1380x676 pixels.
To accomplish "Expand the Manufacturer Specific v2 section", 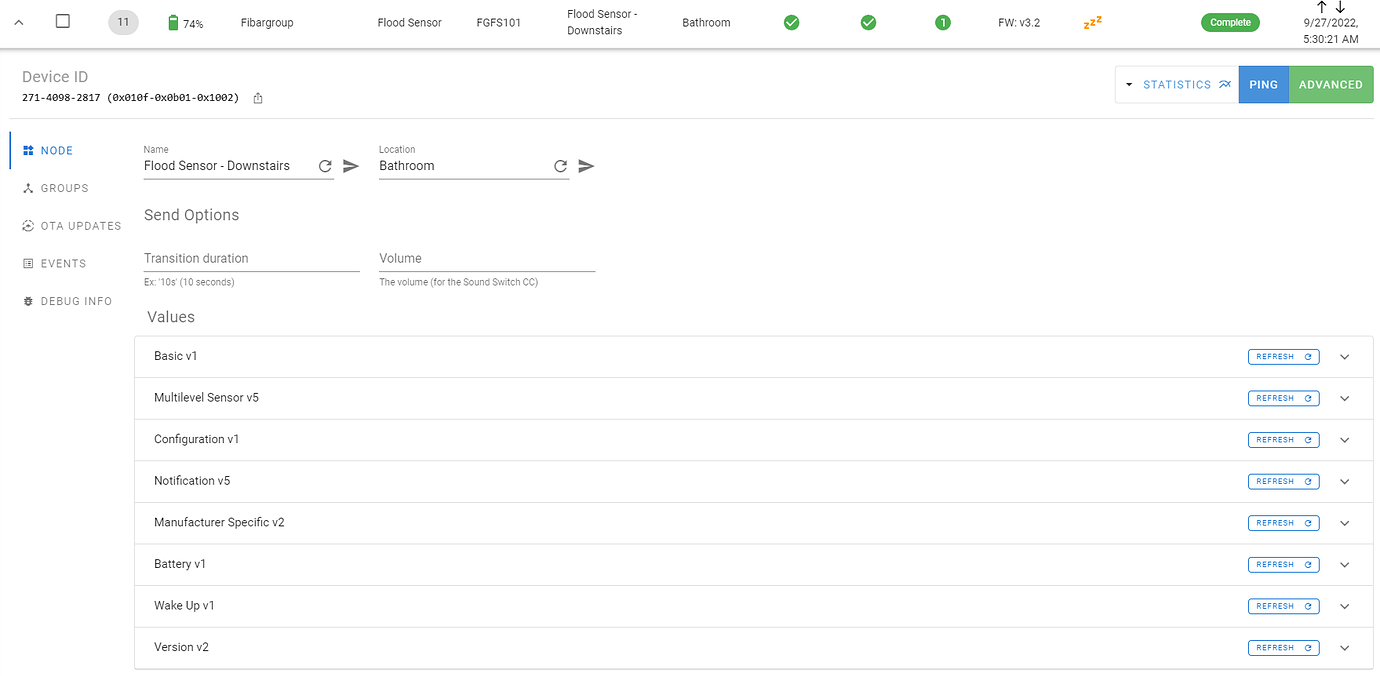I will tap(1345, 523).
